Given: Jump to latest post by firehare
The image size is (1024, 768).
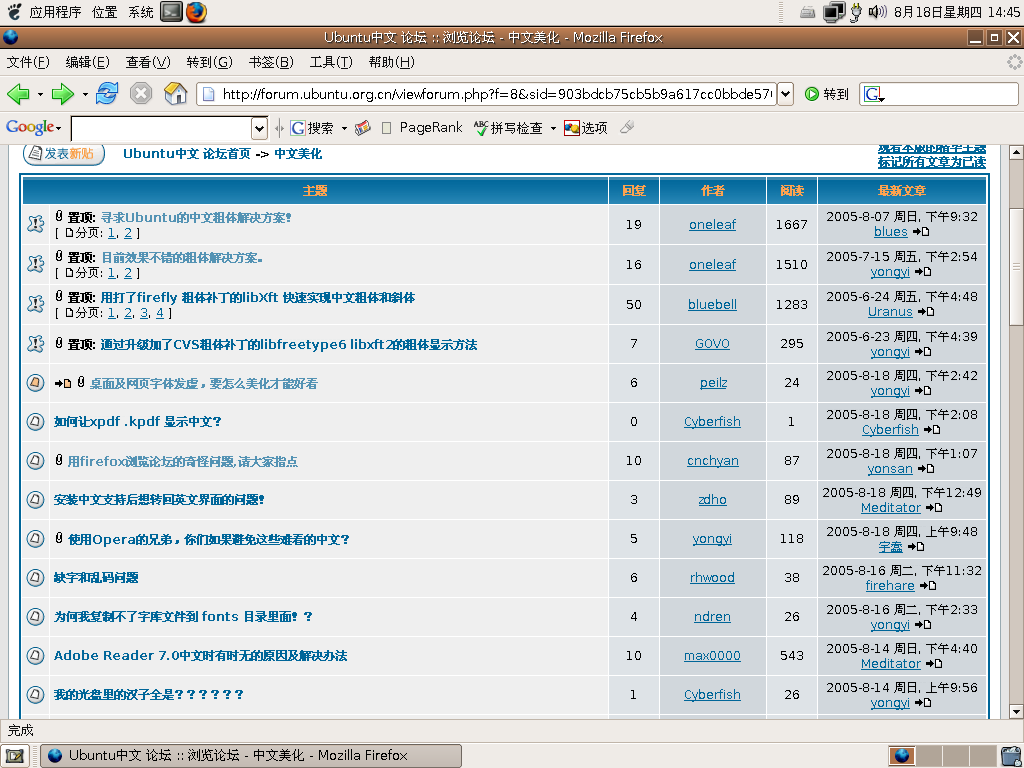Looking at the screenshot, I should pos(927,586).
